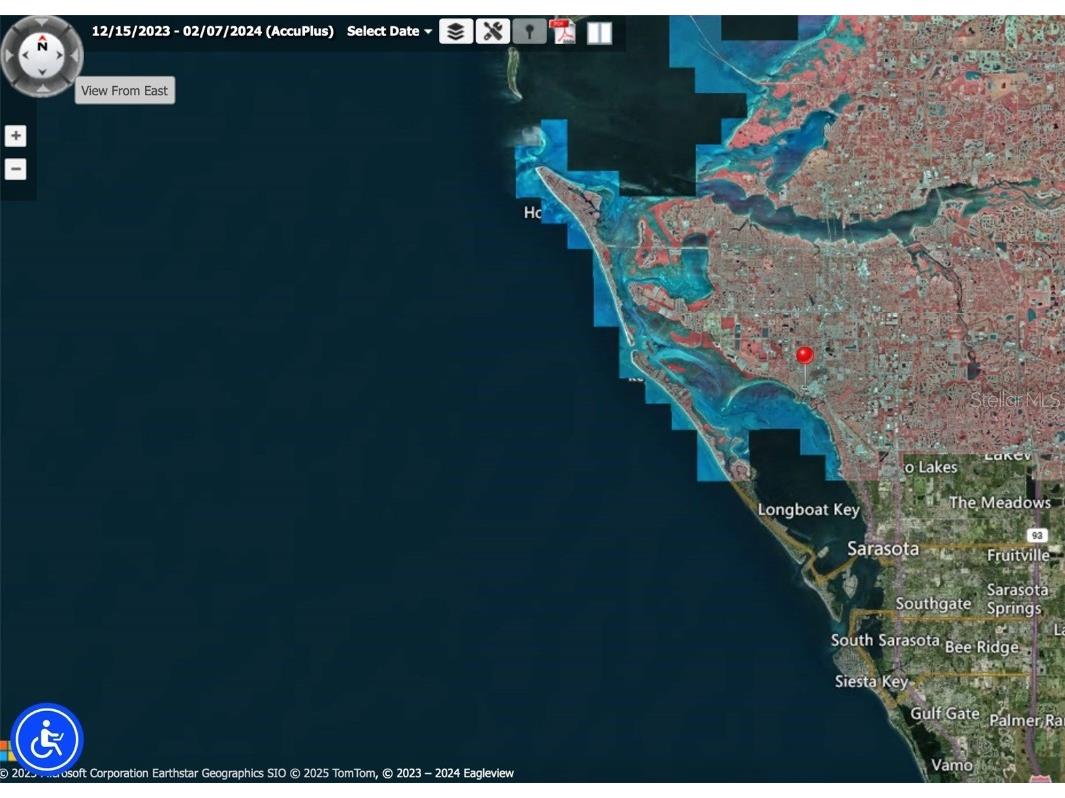Open the accessibility options widget

pos(47,740)
